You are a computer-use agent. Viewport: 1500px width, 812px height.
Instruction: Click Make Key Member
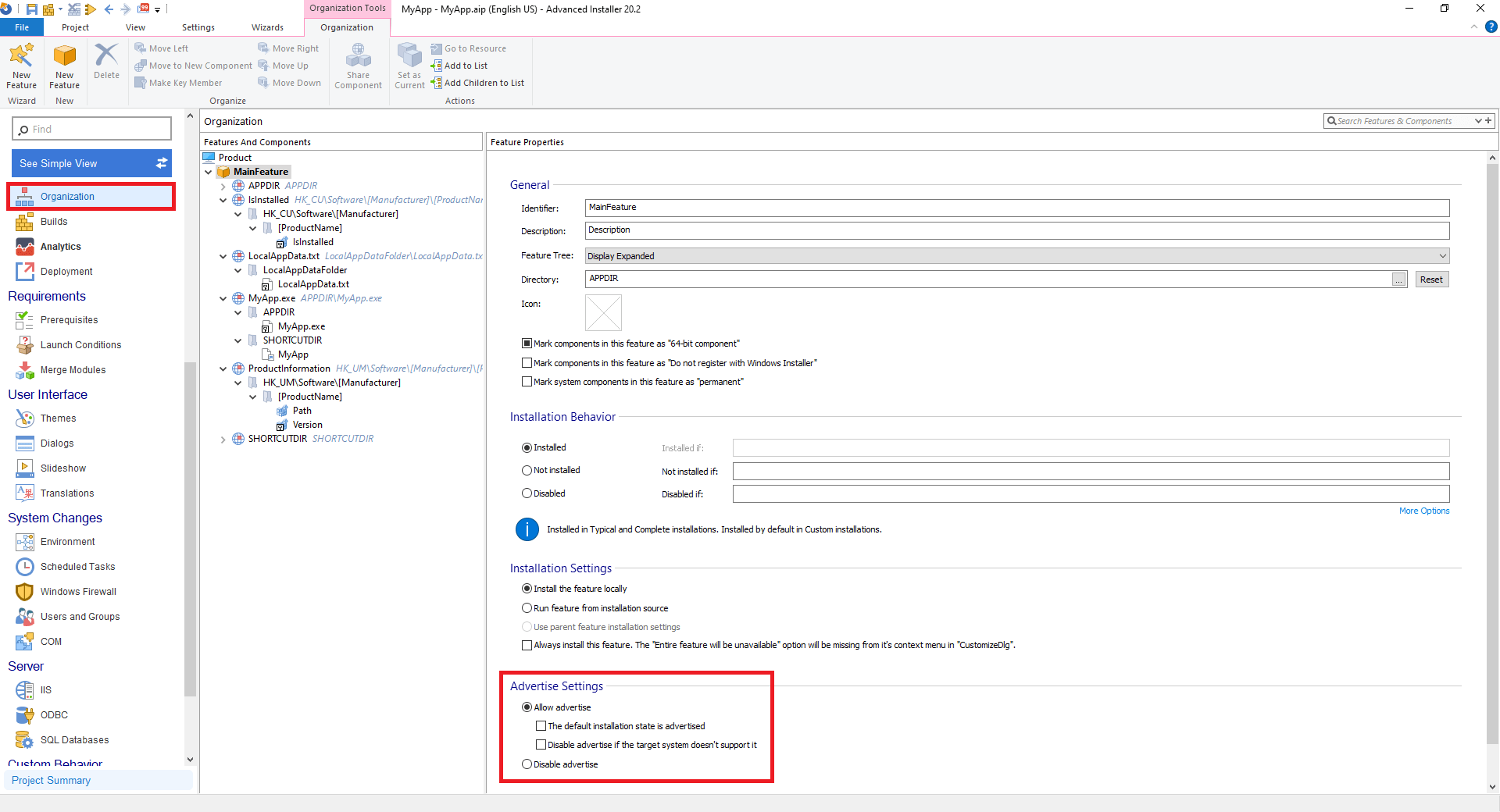pos(178,83)
